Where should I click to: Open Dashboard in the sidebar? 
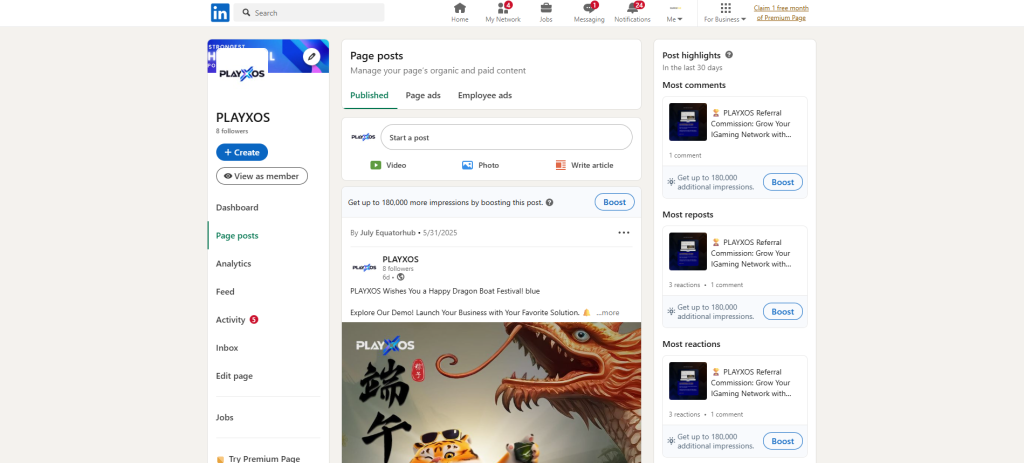tap(237, 208)
